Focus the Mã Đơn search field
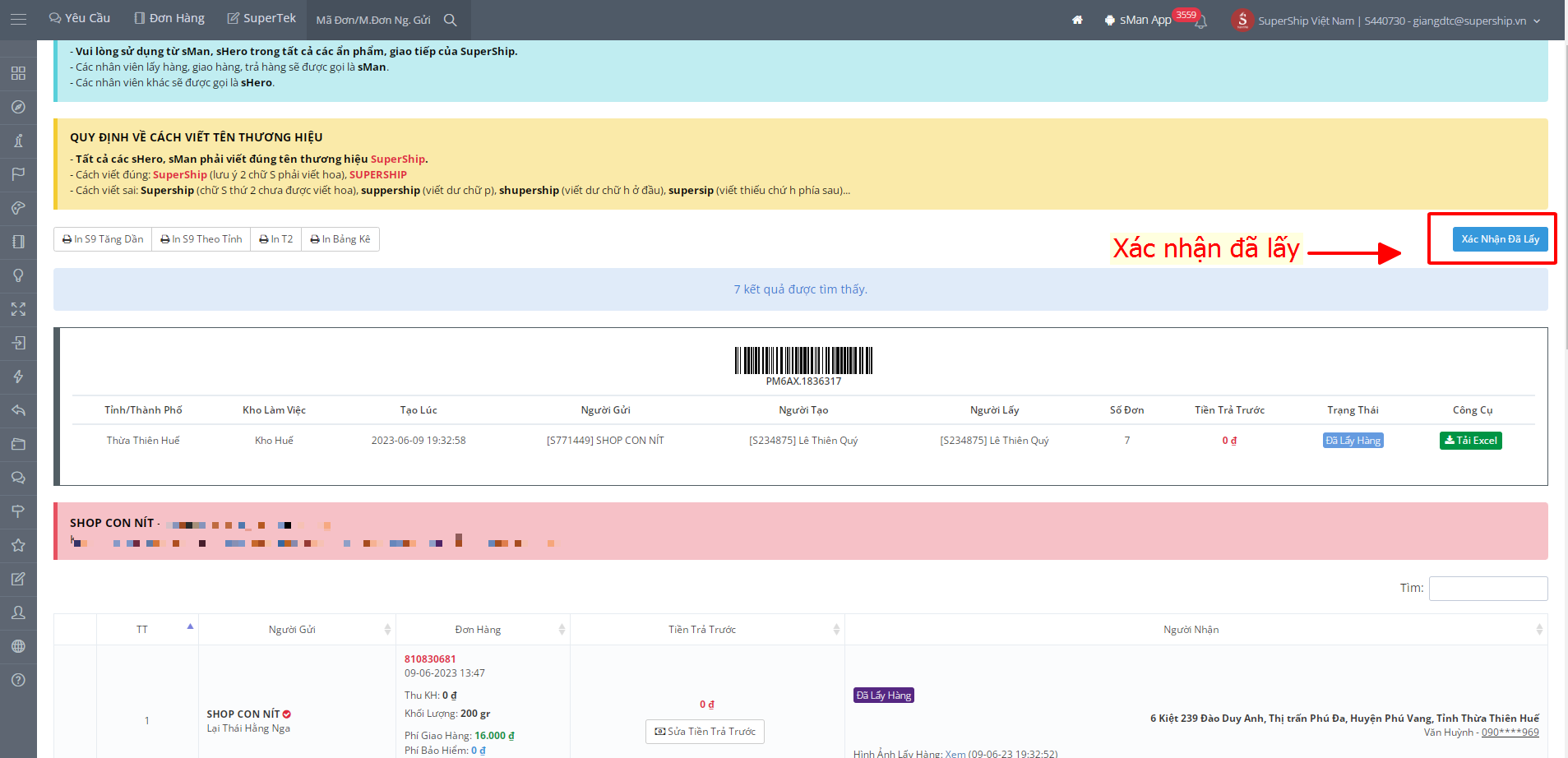 [374, 20]
